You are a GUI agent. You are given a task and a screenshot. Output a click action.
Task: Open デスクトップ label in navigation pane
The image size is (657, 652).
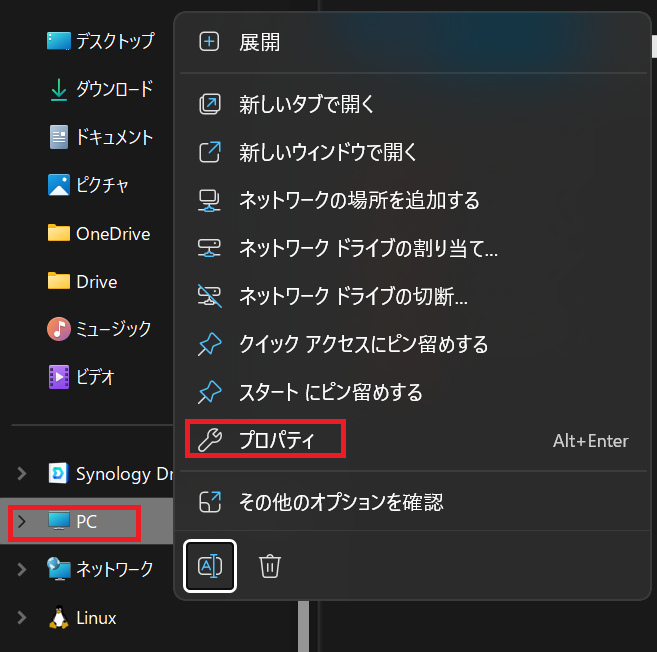tap(115, 41)
